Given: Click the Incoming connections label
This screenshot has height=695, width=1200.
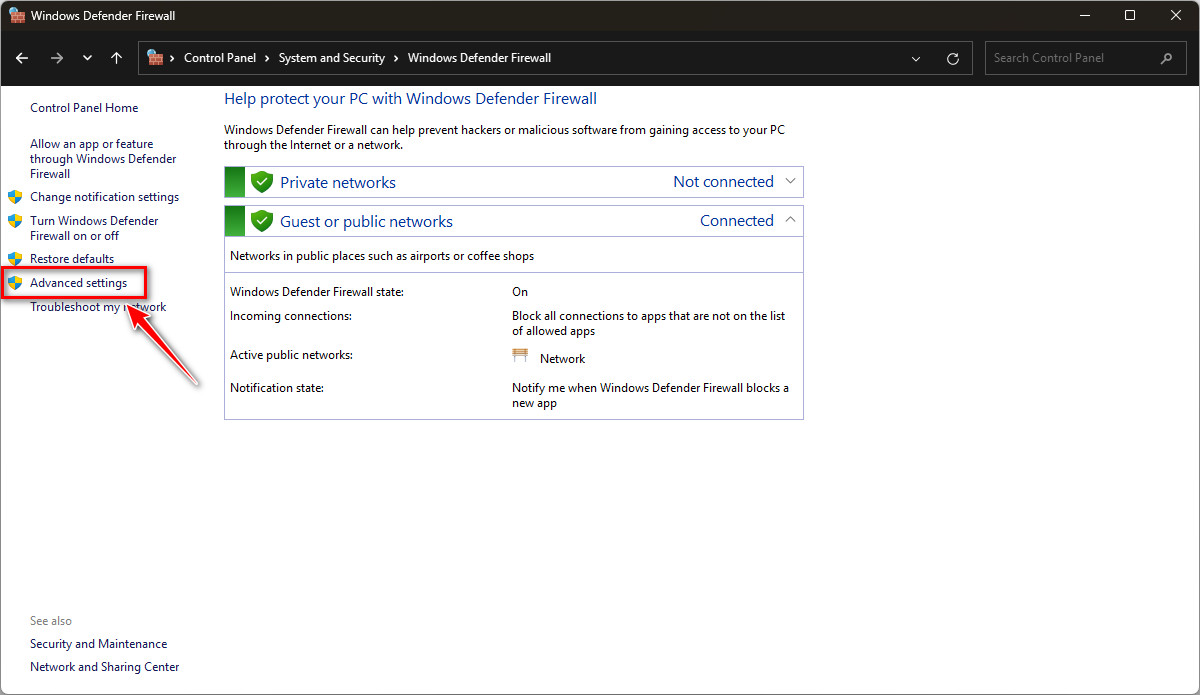Looking at the screenshot, I should pos(291,316).
